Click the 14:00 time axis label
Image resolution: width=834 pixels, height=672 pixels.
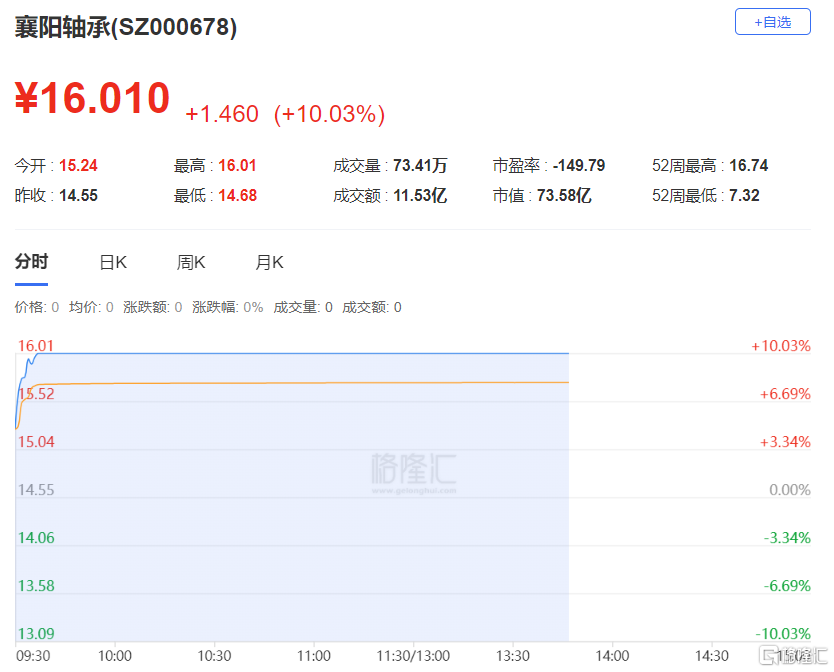point(612,656)
